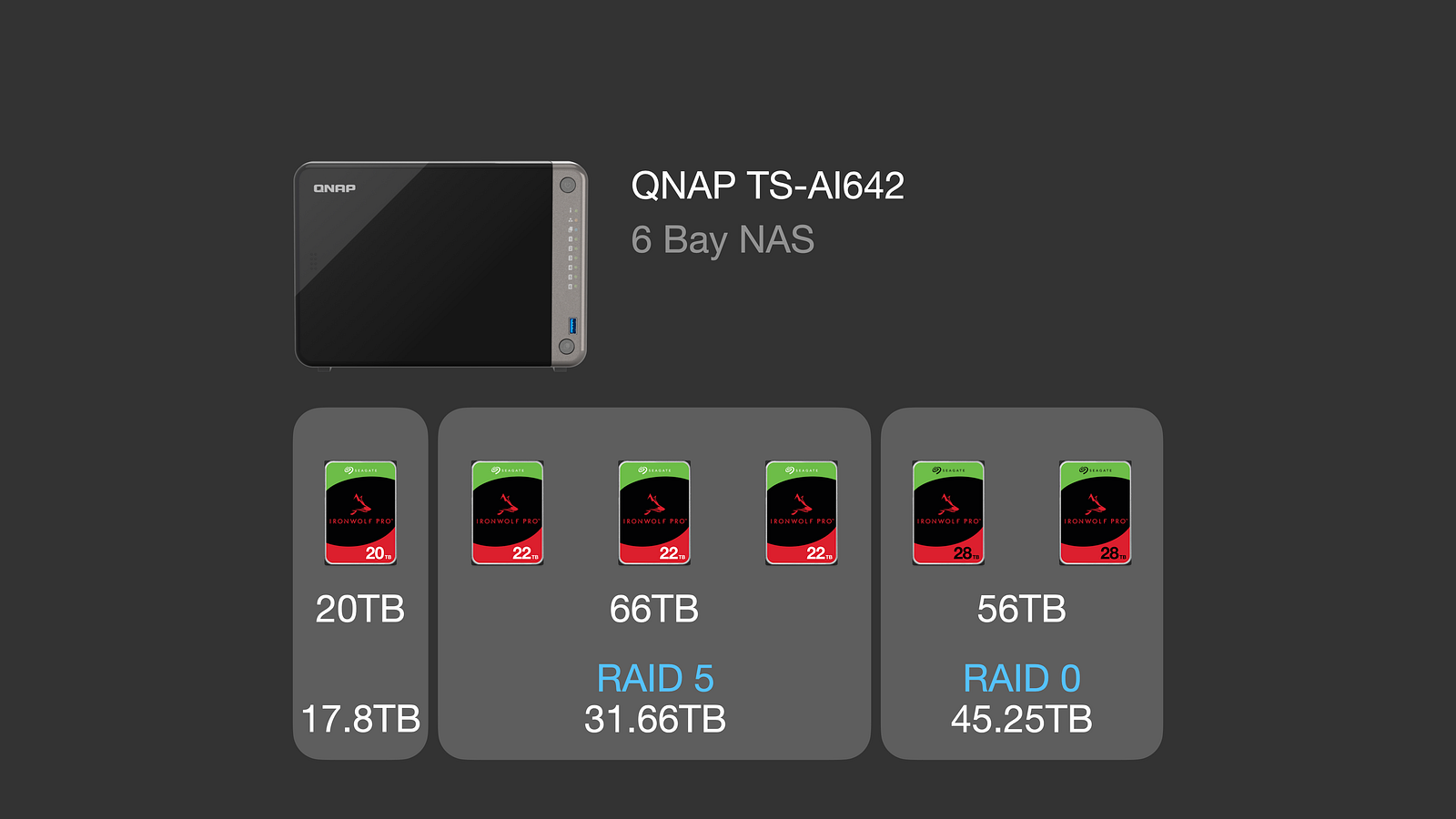The width and height of the screenshot is (1456, 819).
Task: Click the QNAP logo on the NAS front
Action: pos(335,188)
